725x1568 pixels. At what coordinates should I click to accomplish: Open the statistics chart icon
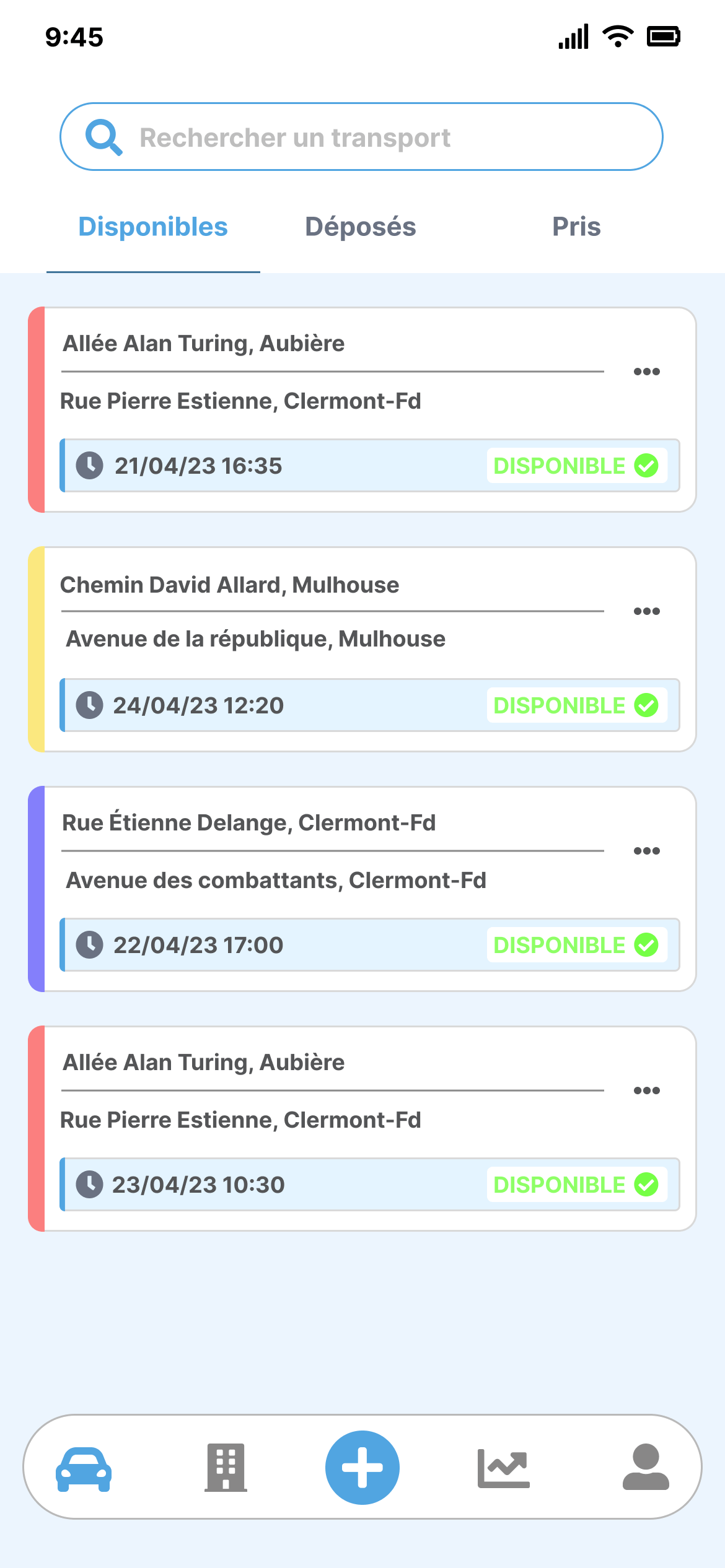point(503,1468)
